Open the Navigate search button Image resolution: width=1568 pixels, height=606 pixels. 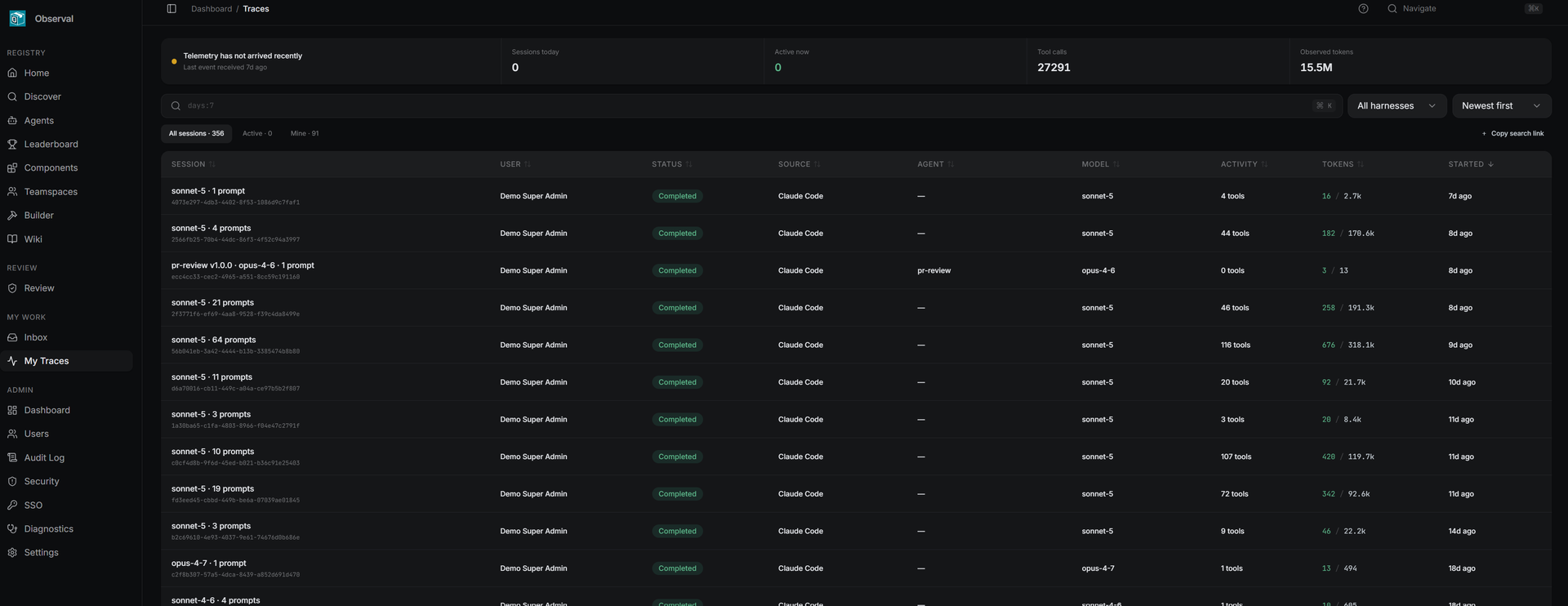click(x=1464, y=9)
